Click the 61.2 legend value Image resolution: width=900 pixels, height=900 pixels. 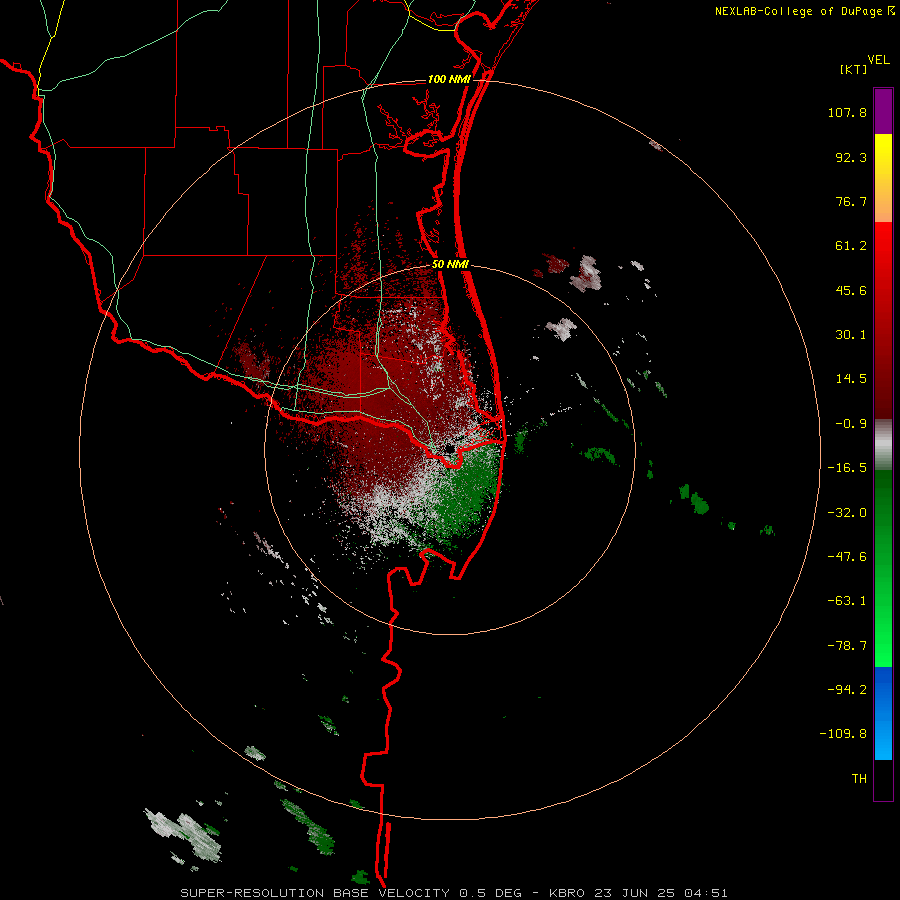(851, 246)
